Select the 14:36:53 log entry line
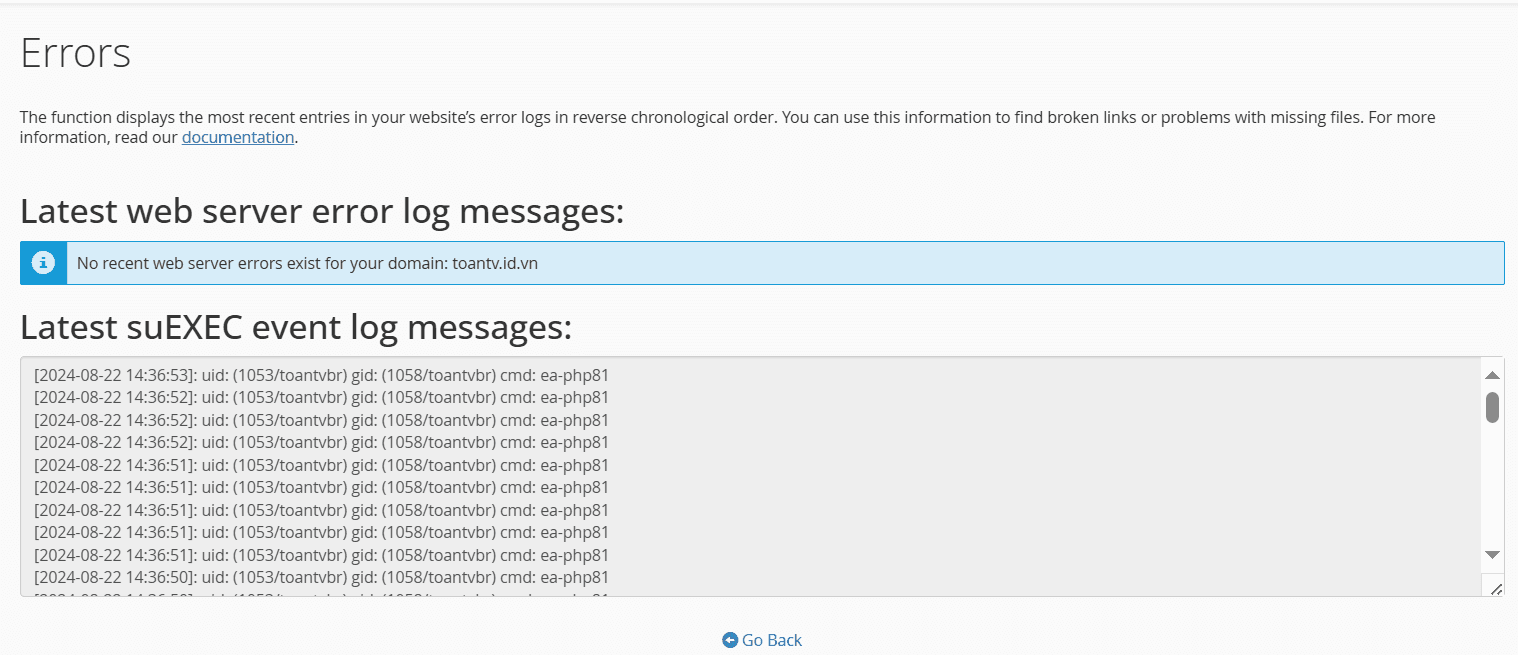Image resolution: width=1518 pixels, height=655 pixels. (321, 376)
